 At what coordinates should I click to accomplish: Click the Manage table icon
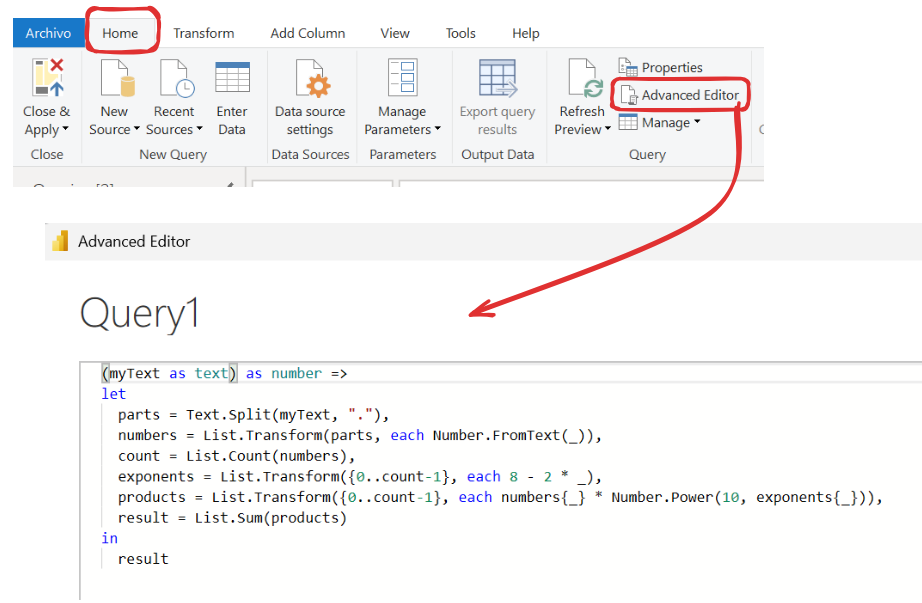click(627, 122)
